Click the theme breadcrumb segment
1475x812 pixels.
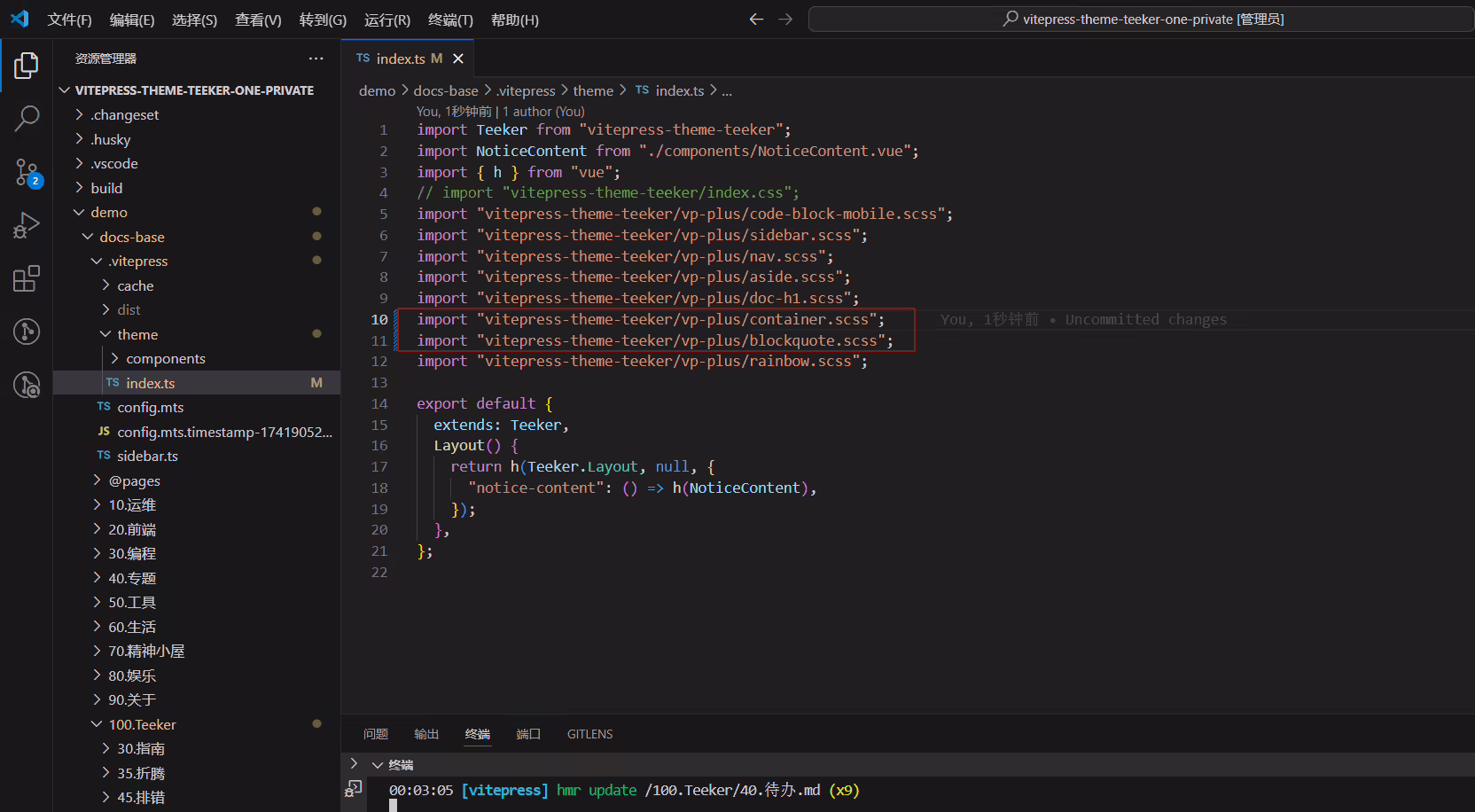pos(593,90)
